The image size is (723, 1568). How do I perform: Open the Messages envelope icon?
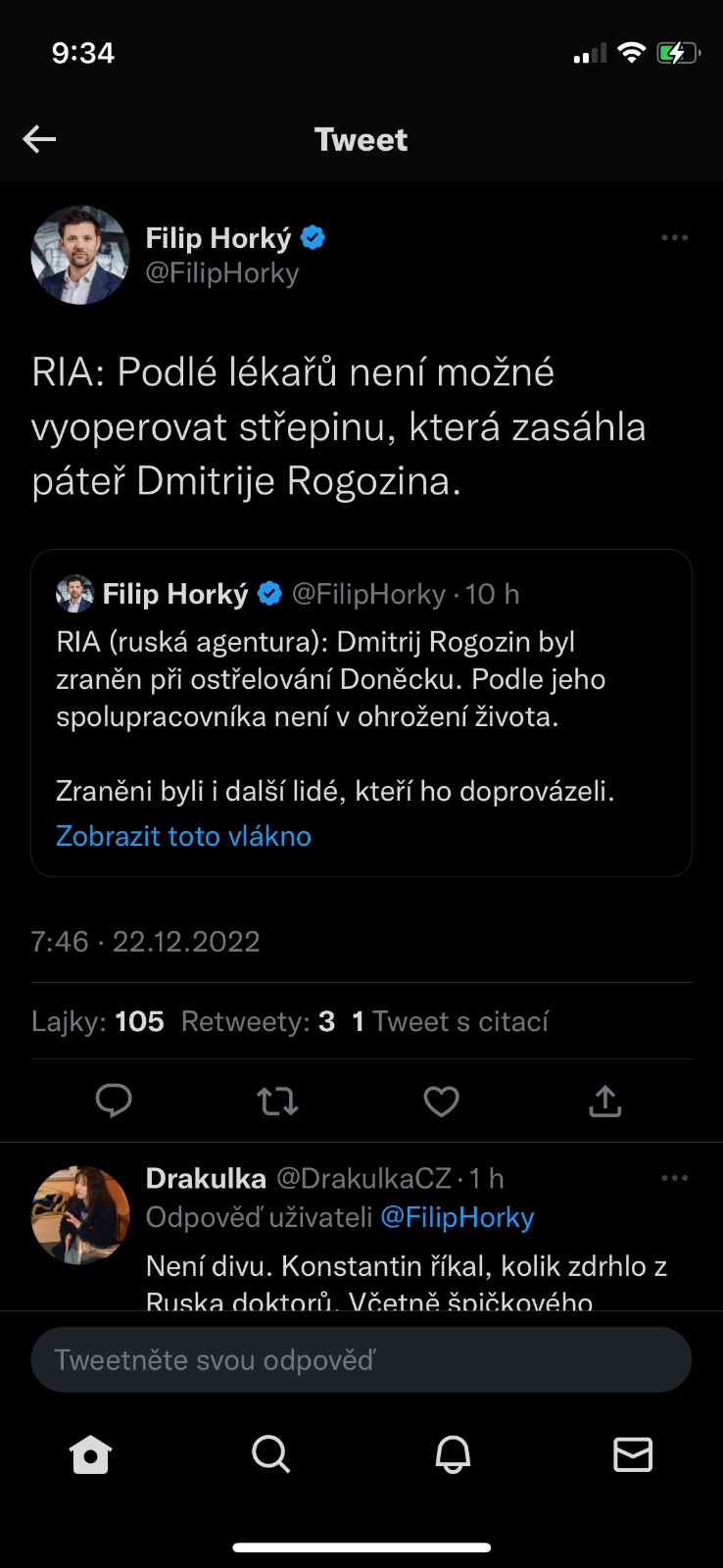[x=633, y=1455]
